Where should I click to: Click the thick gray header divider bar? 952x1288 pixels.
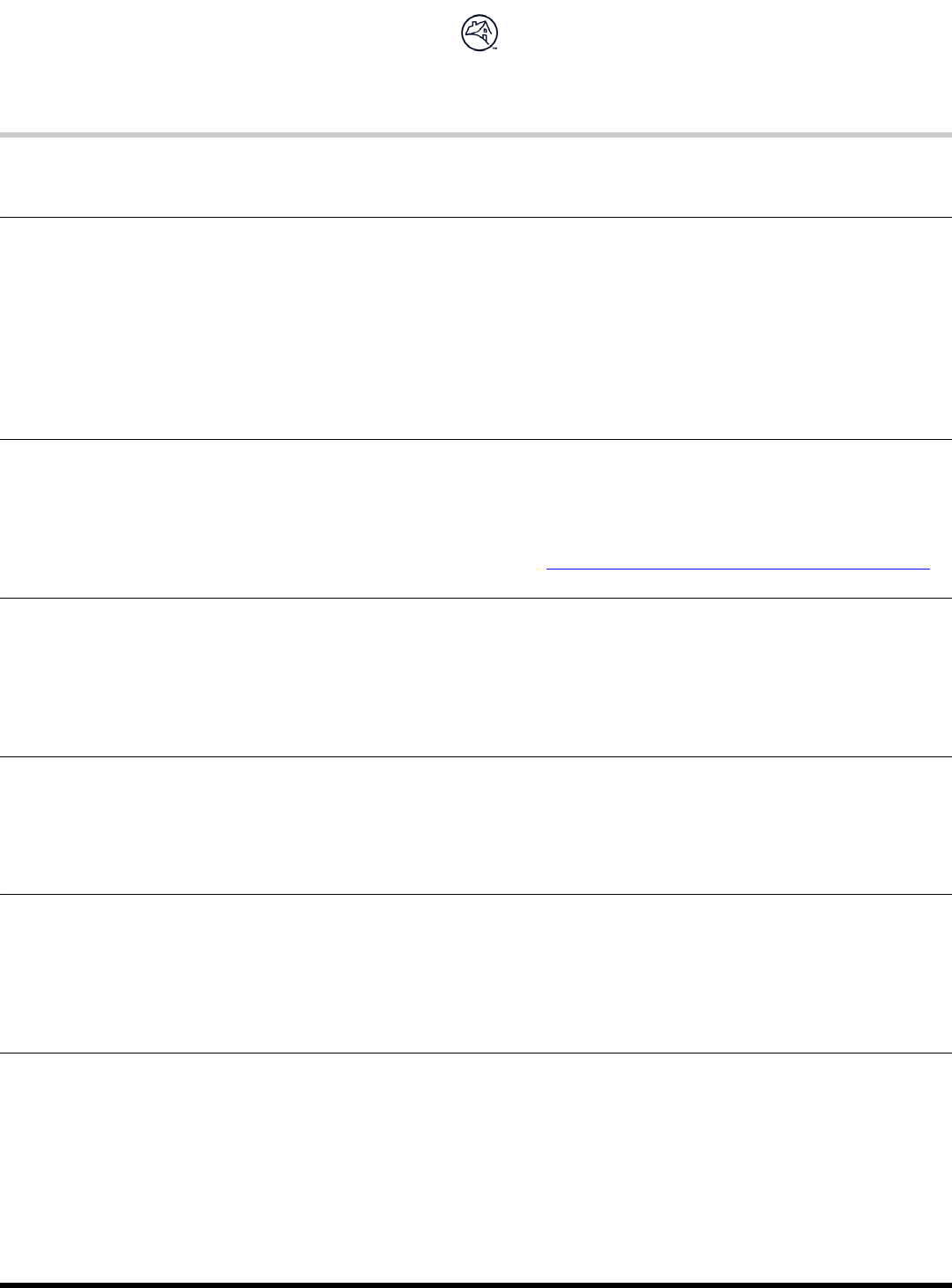[476, 135]
